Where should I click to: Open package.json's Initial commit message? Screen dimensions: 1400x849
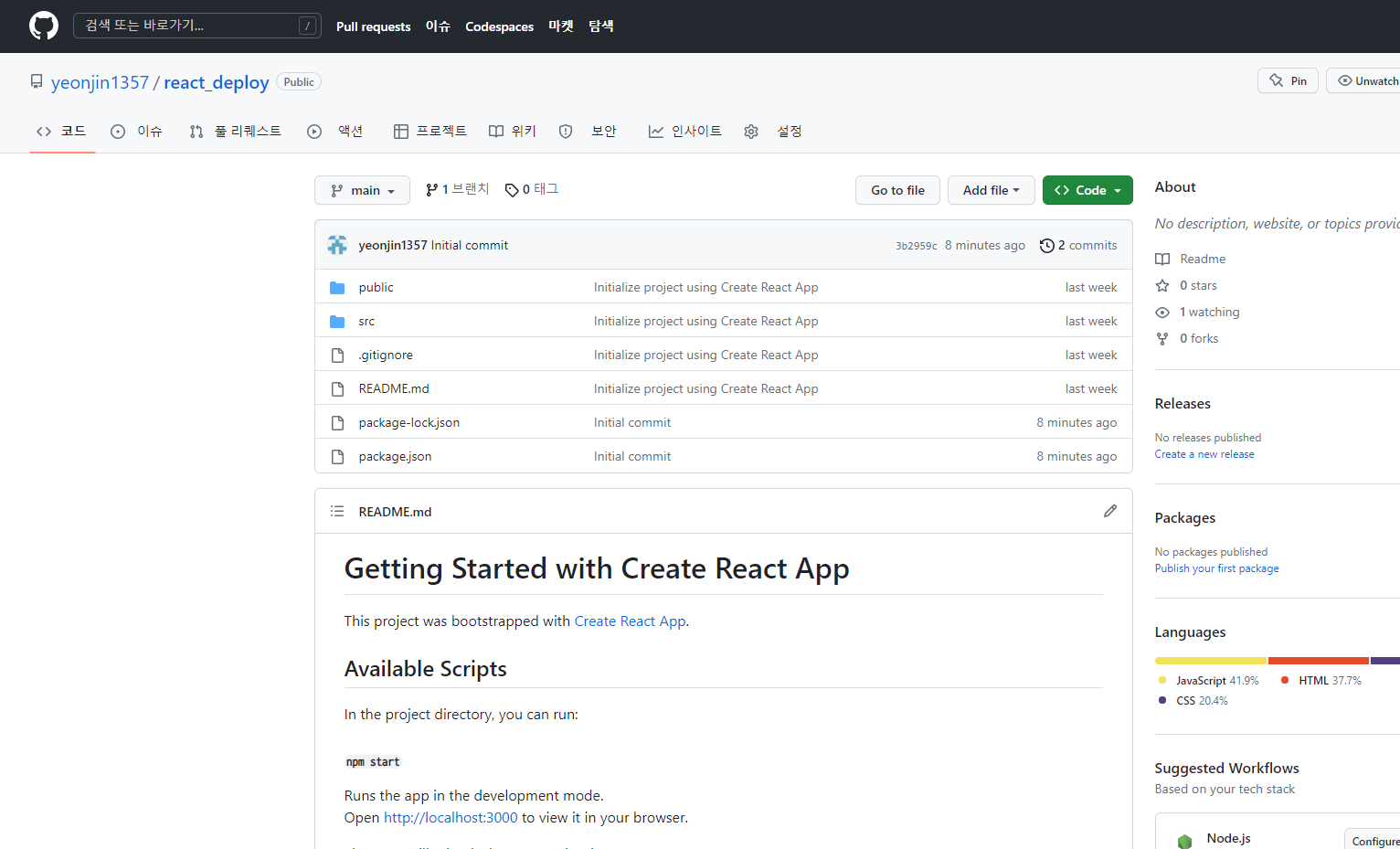(x=632, y=456)
